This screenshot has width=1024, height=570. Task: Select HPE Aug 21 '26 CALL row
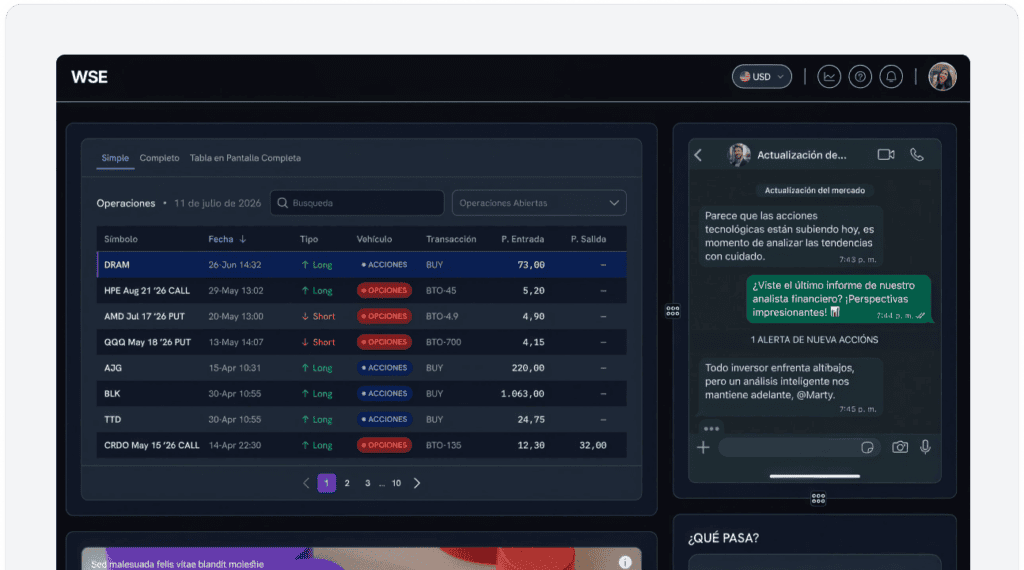361,291
